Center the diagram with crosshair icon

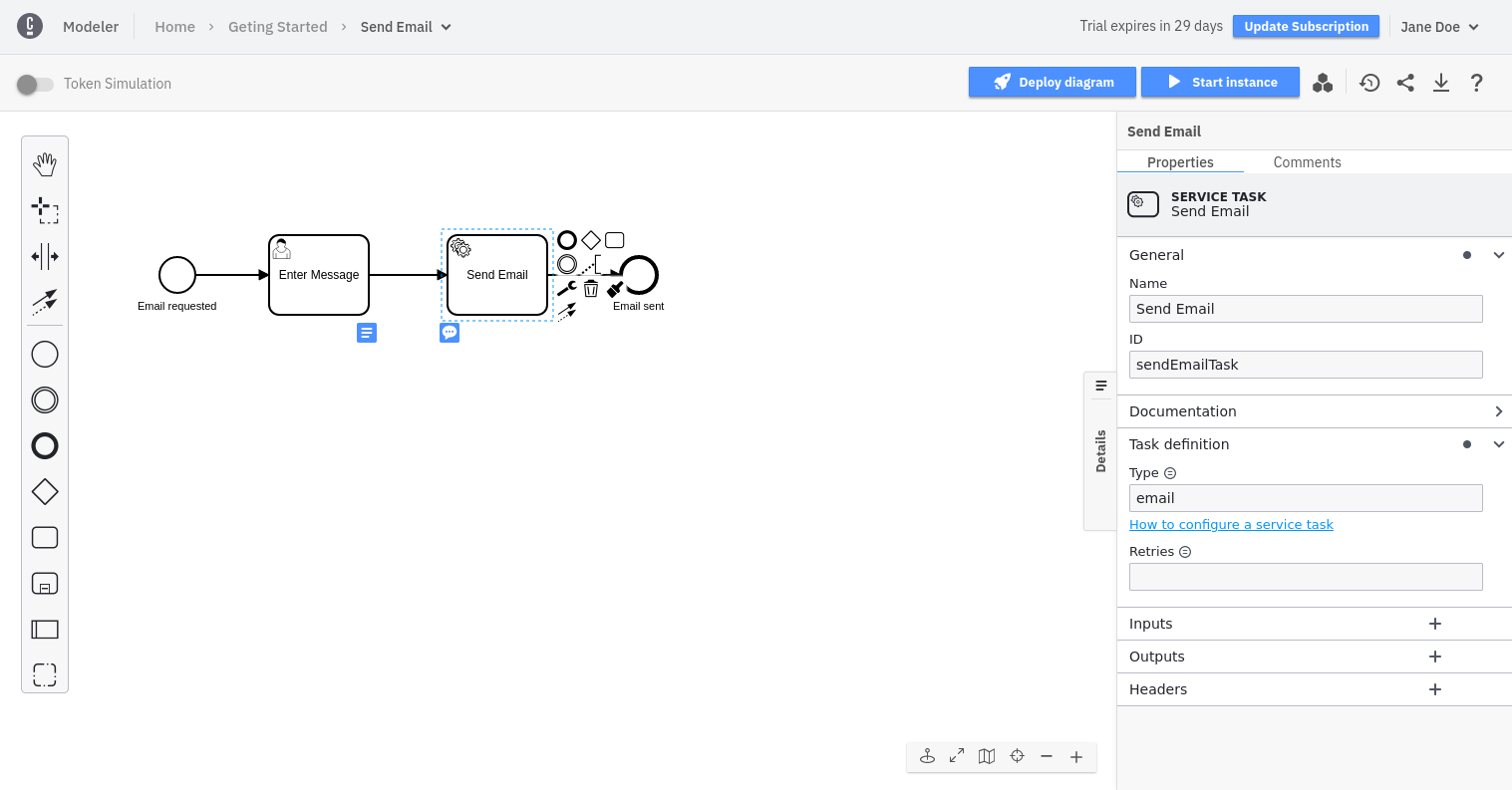pyautogui.click(x=1017, y=756)
